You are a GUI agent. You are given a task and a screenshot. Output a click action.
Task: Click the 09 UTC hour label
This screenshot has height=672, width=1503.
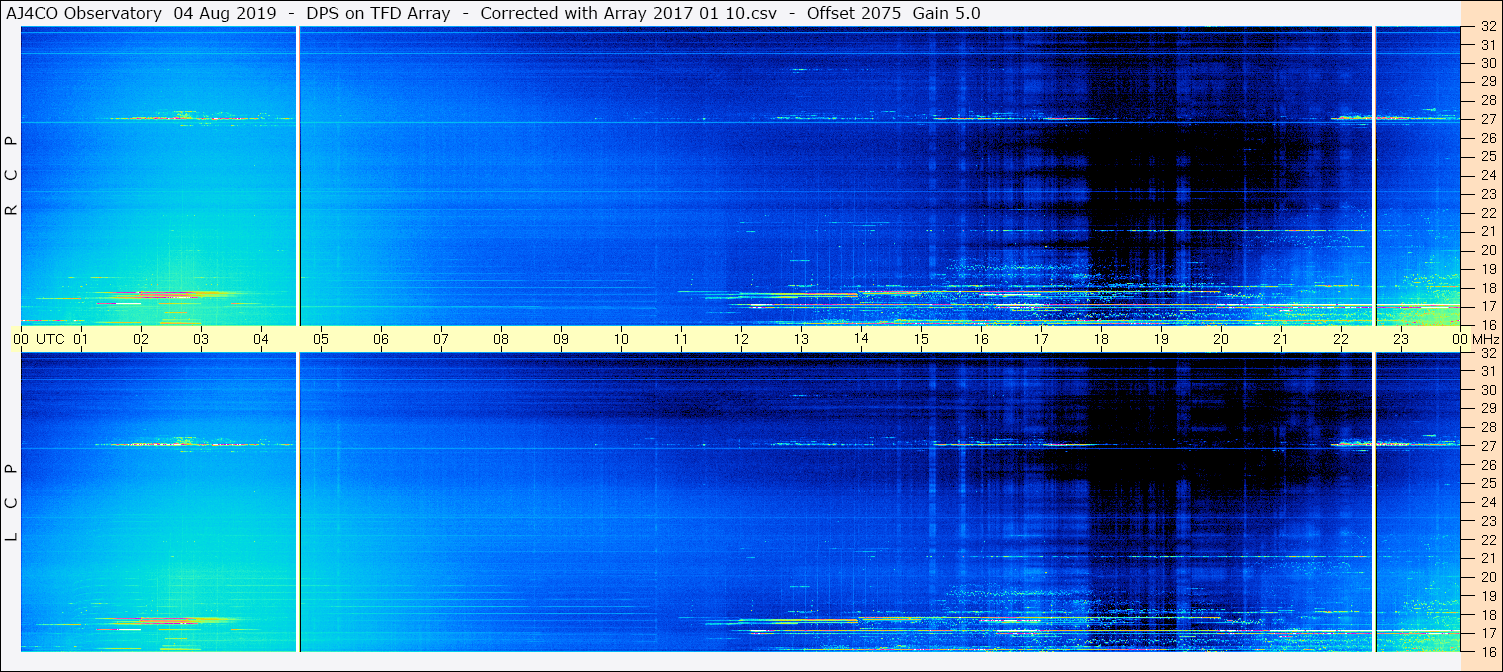coord(561,339)
